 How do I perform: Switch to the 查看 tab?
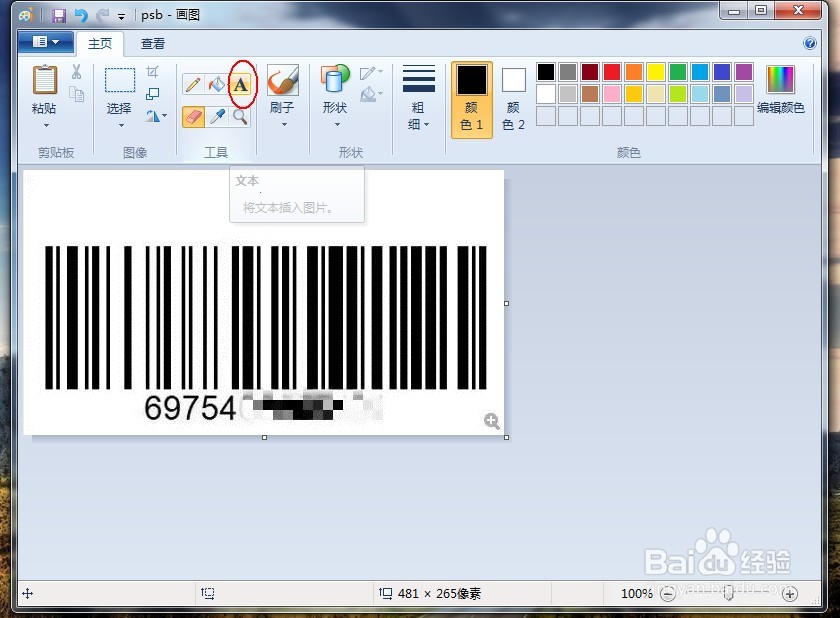pyautogui.click(x=153, y=44)
